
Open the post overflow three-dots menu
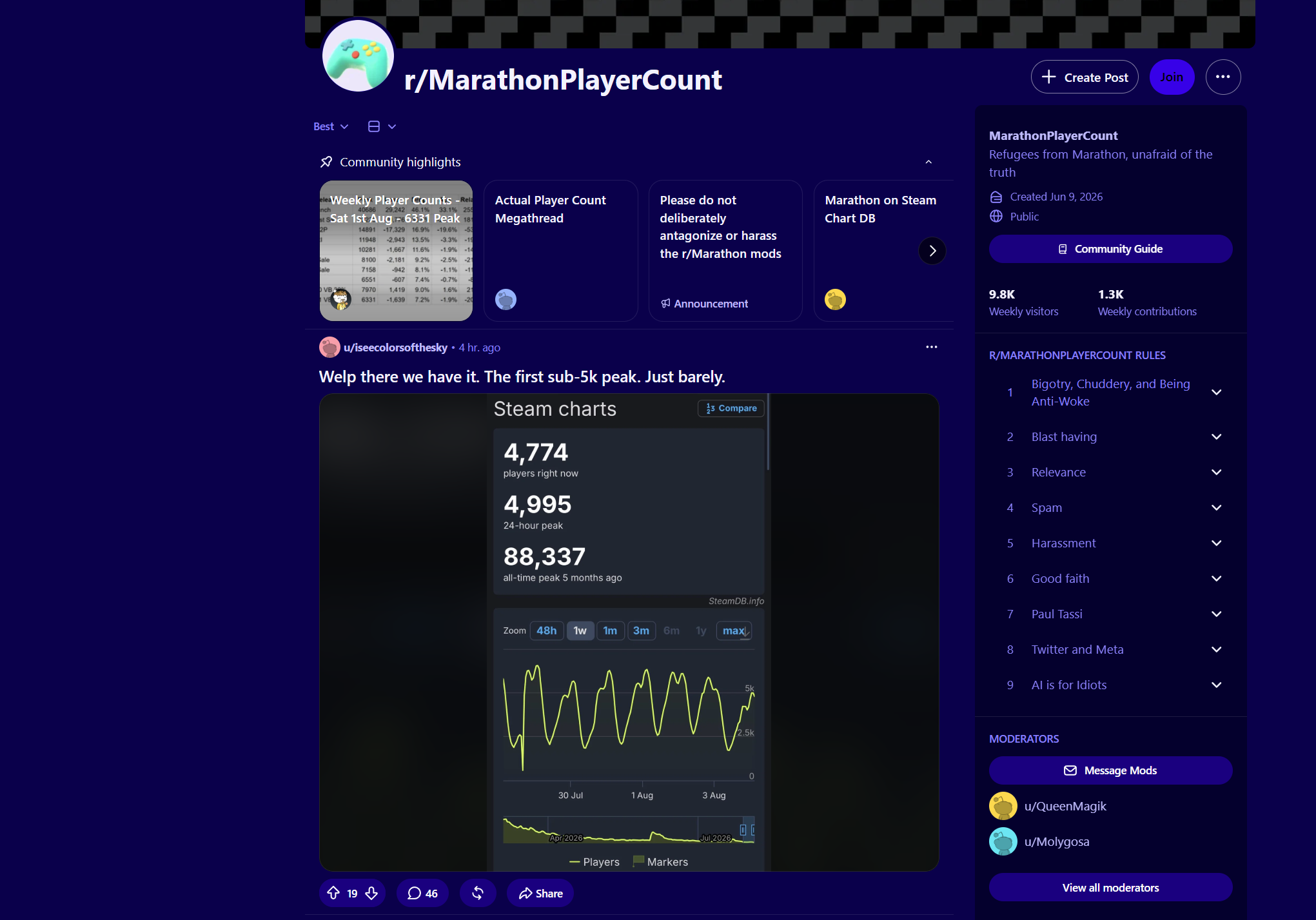931,347
